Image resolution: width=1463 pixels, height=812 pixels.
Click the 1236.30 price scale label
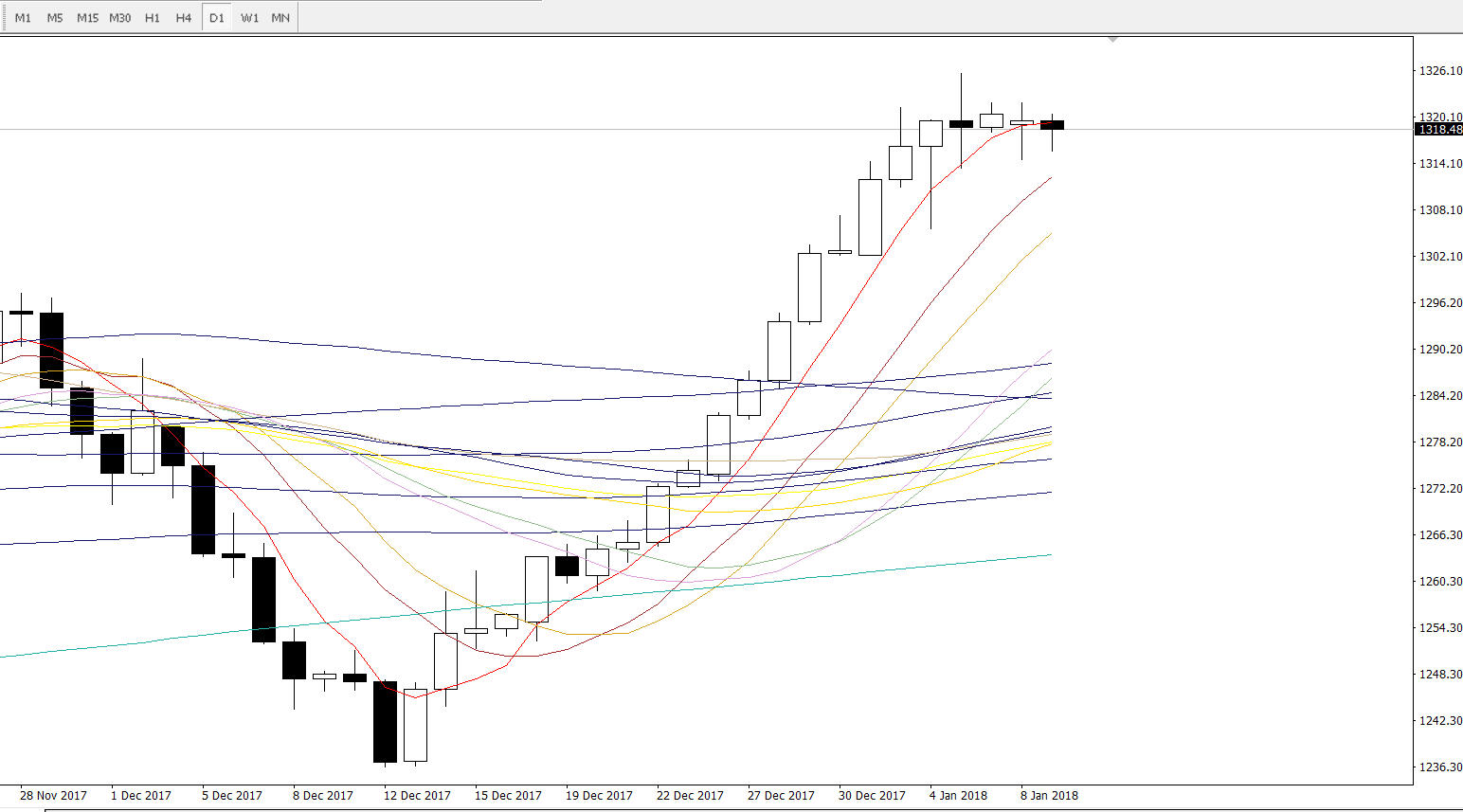coord(1439,767)
